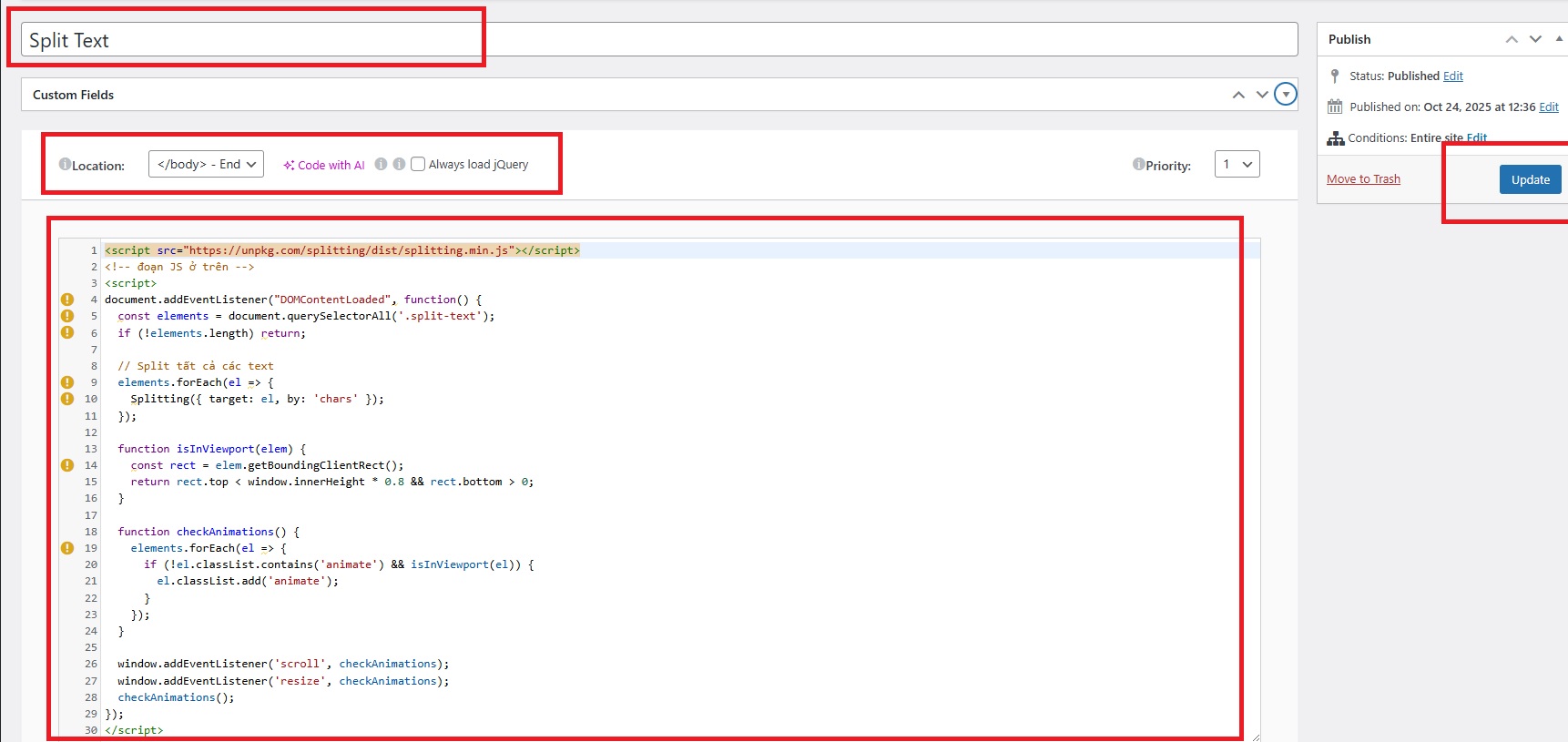1568x742 pixels.
Task: Click warning icon on code line 5
Action: coord(67,316)
